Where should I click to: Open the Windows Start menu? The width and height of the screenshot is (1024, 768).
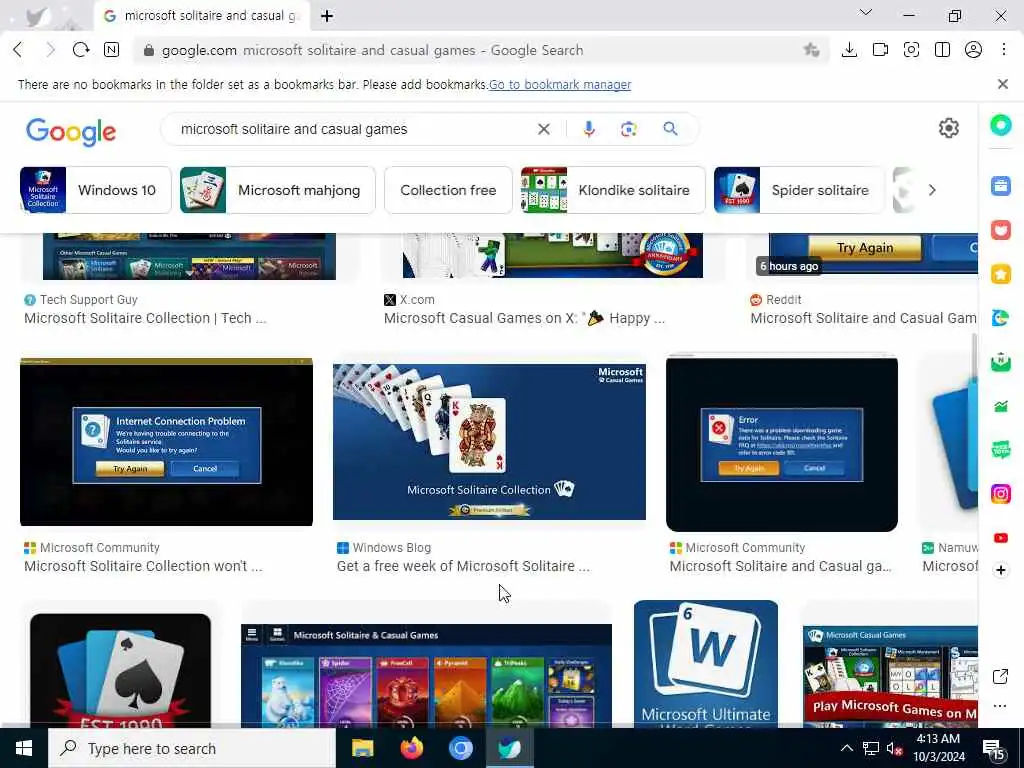[24, 748]
